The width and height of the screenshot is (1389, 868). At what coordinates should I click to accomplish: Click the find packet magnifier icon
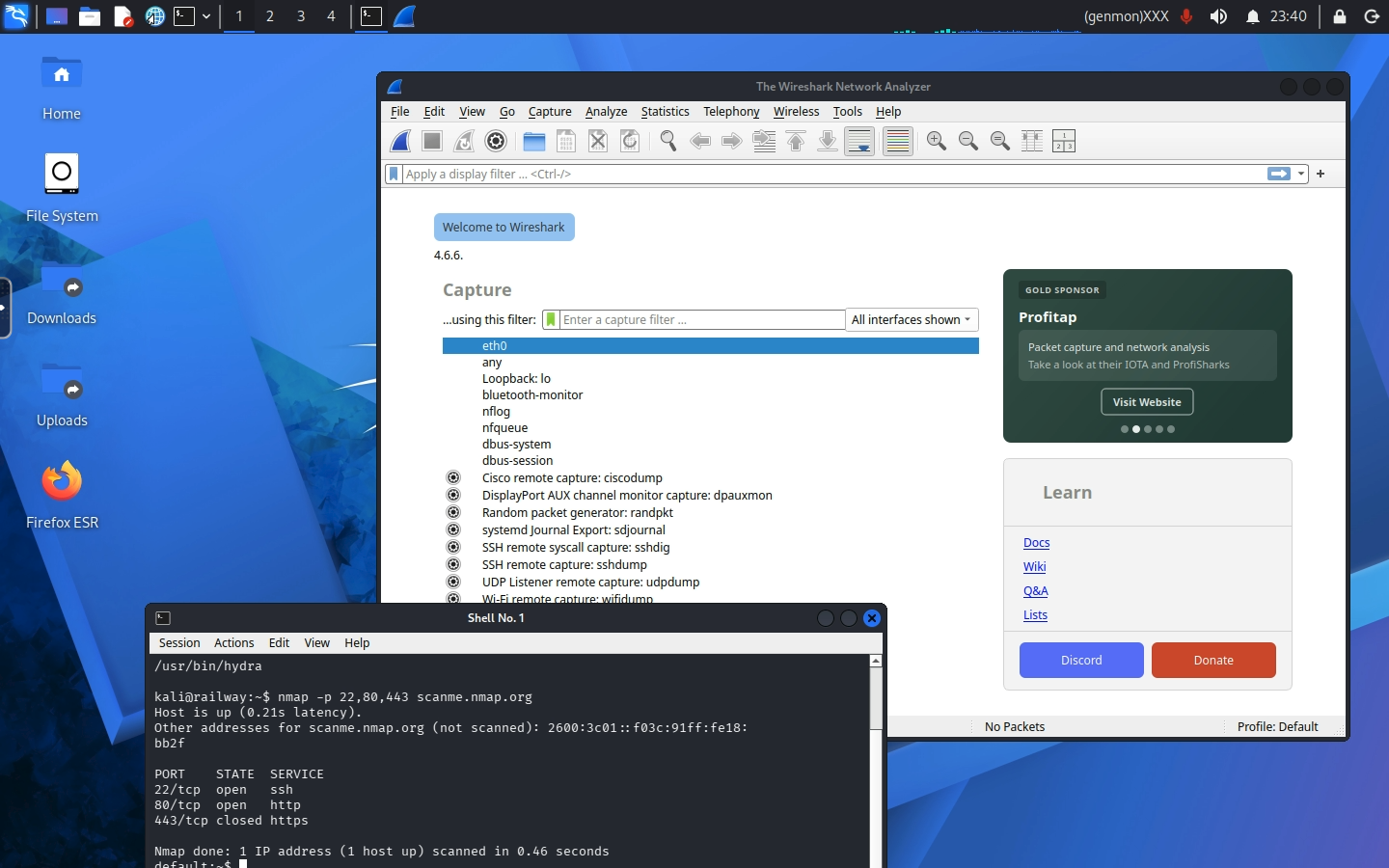[x=668, y=141]
